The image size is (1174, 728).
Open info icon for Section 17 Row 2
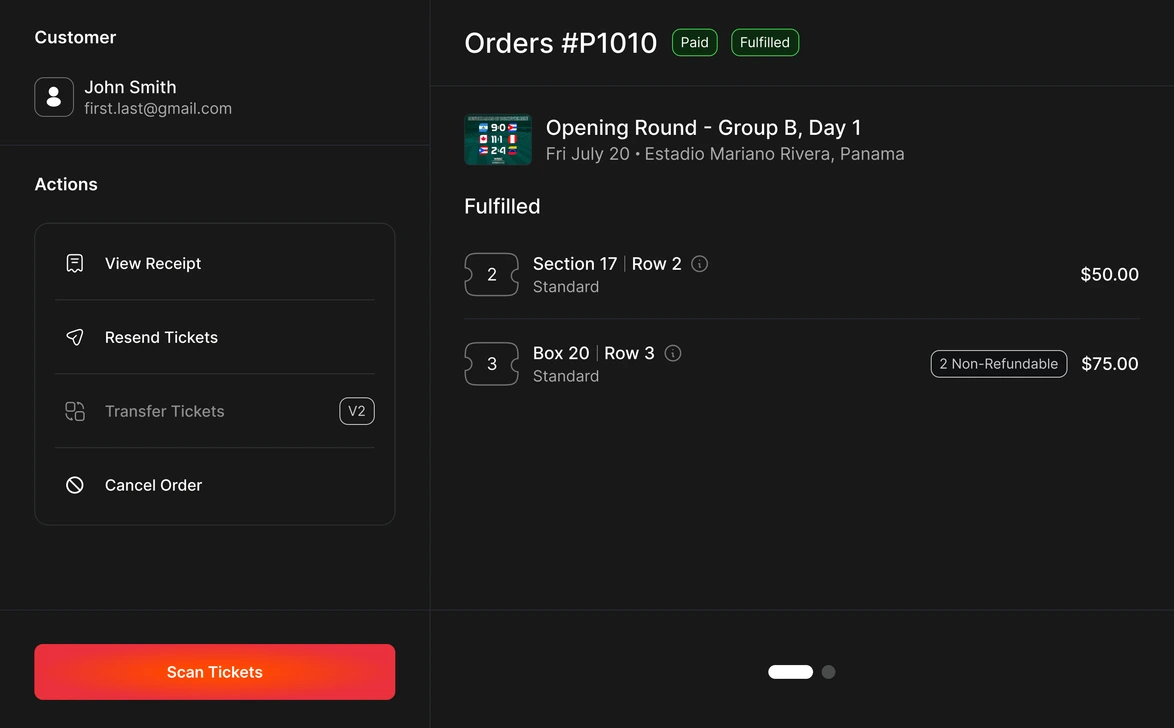coord(699,264)
